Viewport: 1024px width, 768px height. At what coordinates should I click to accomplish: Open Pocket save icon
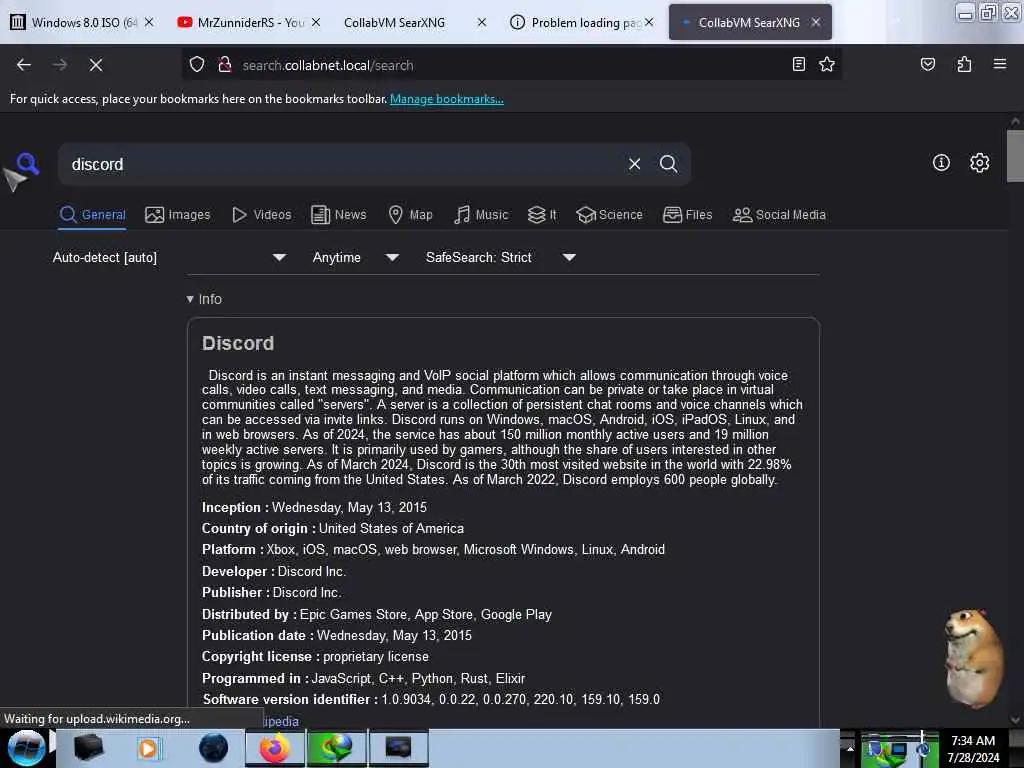point(927,64)
